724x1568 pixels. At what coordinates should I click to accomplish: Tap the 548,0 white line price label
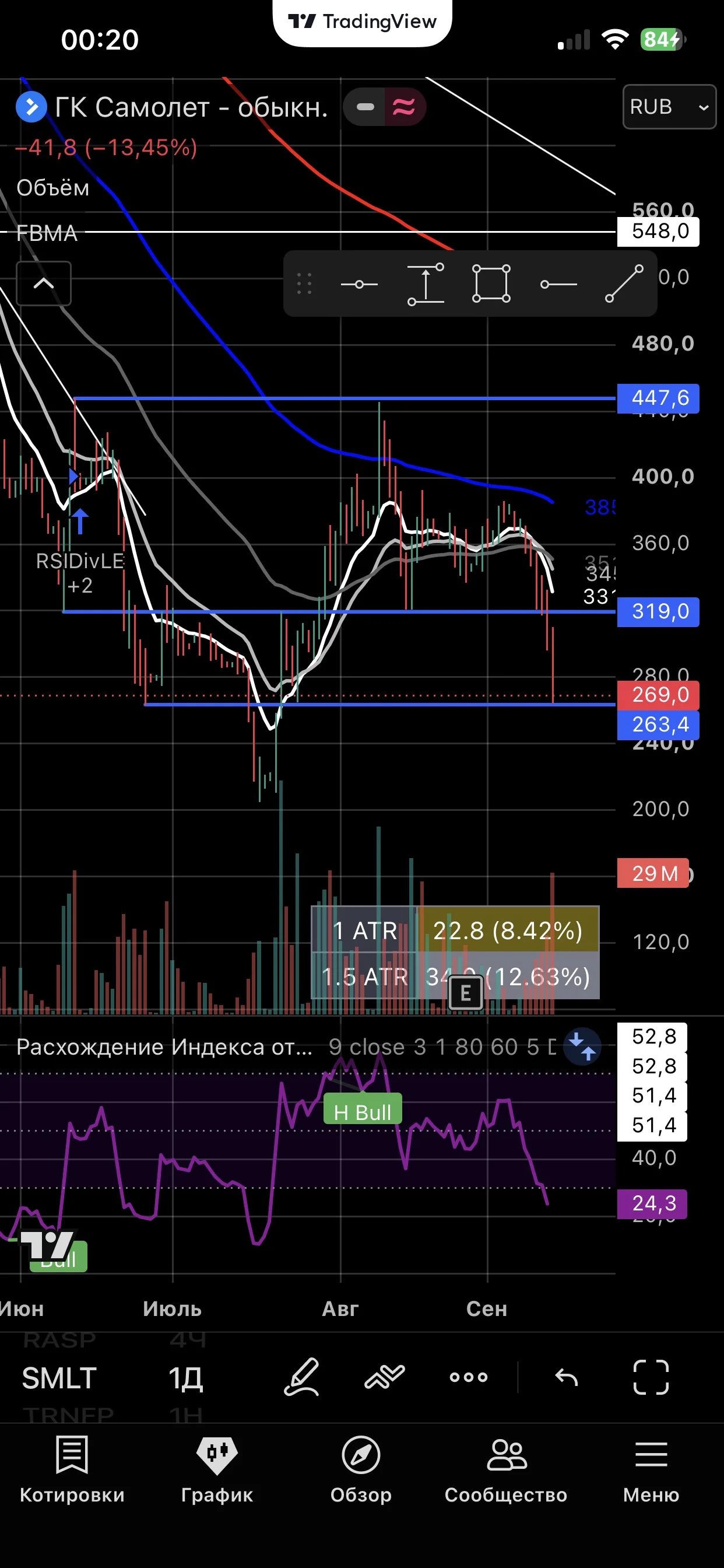[658, 232]
